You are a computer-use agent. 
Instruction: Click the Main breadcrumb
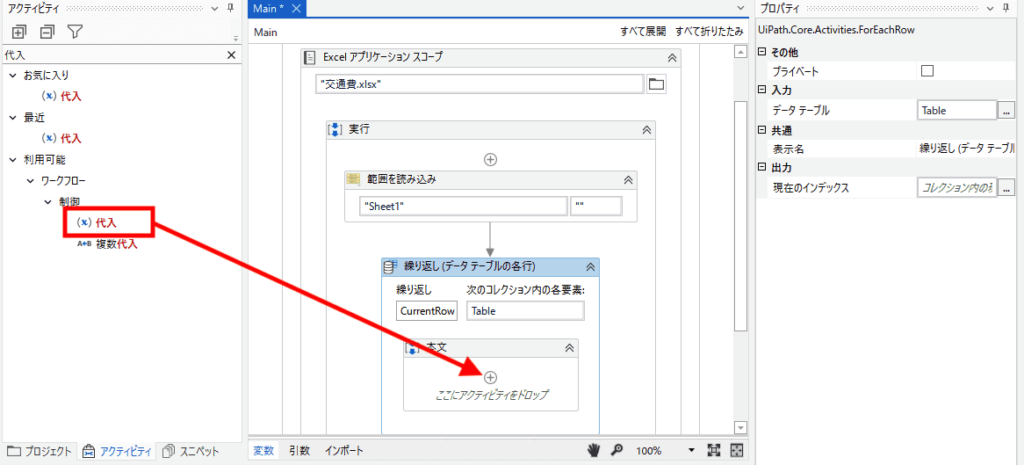tap(265, 31)
